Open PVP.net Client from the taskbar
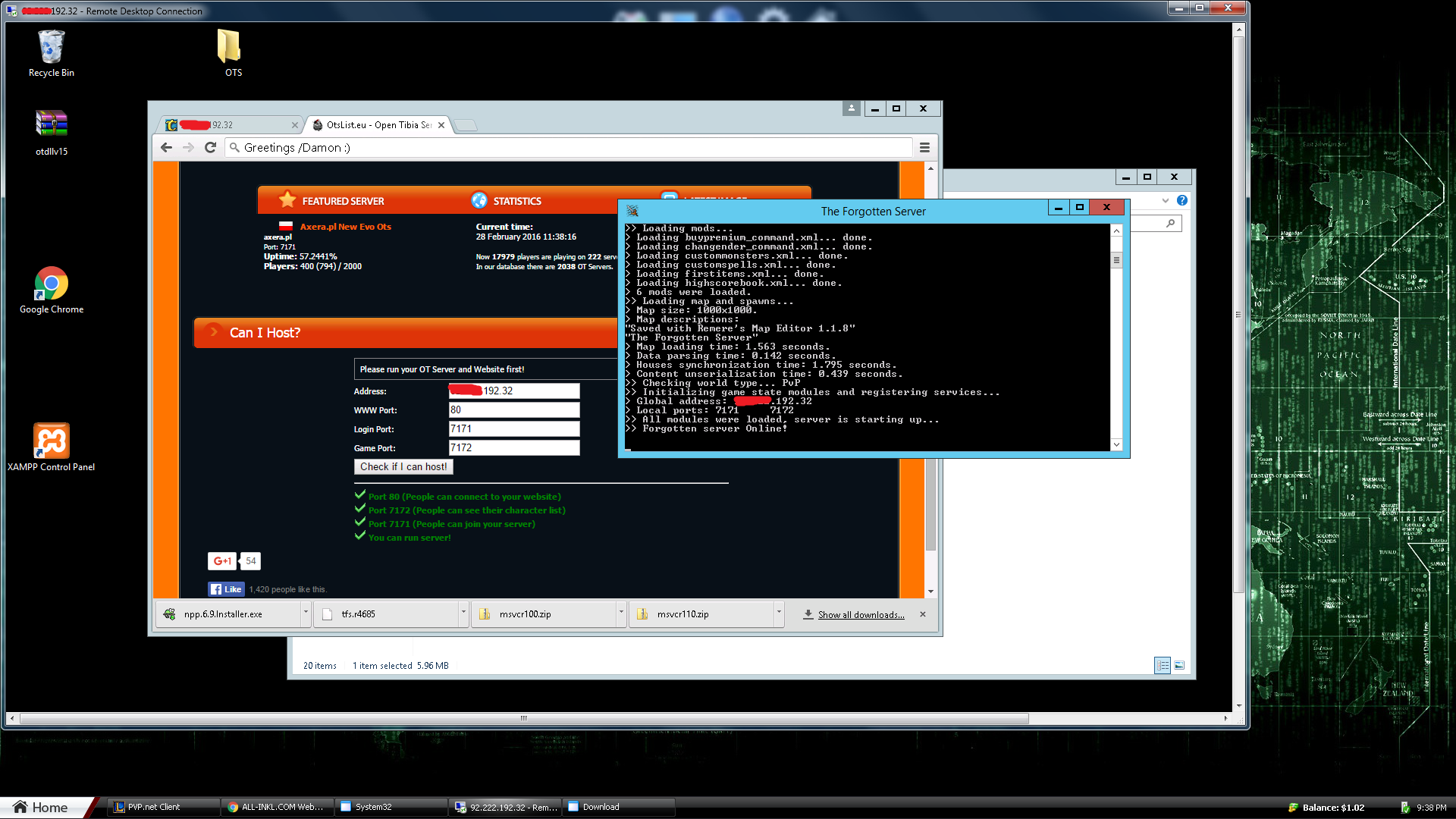Viewport: 1456px width, 819px height. point(163,808)
